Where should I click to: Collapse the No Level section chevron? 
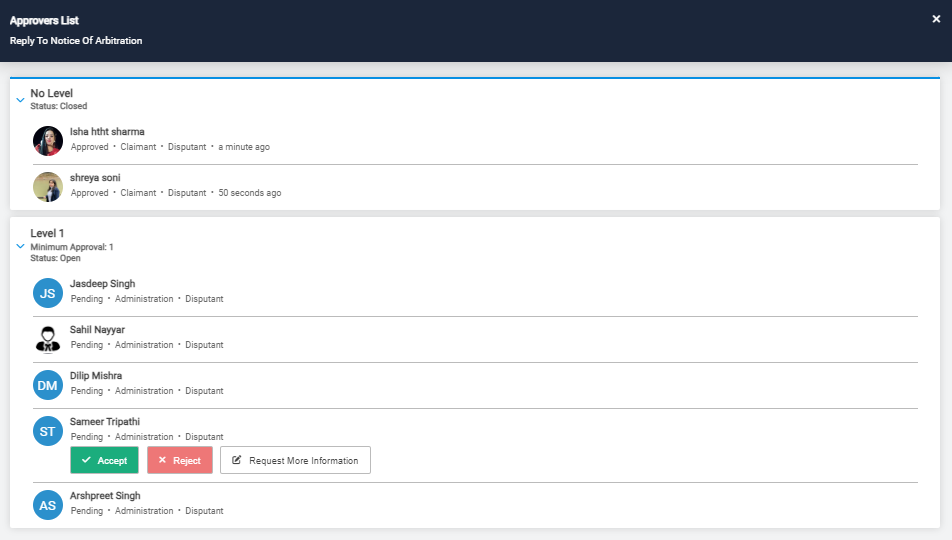coord(20,100)
